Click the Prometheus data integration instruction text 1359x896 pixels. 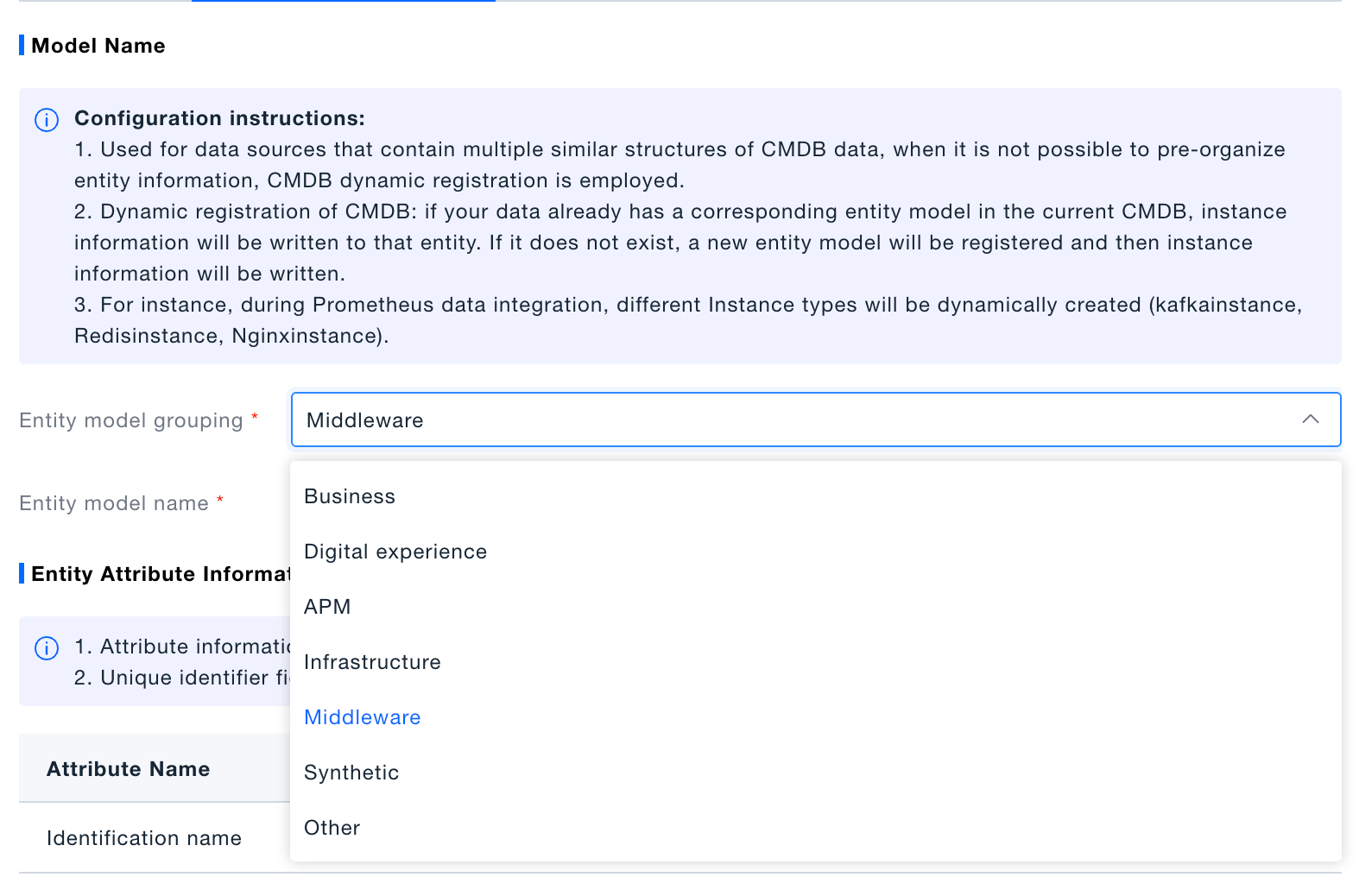pos(687,305)
